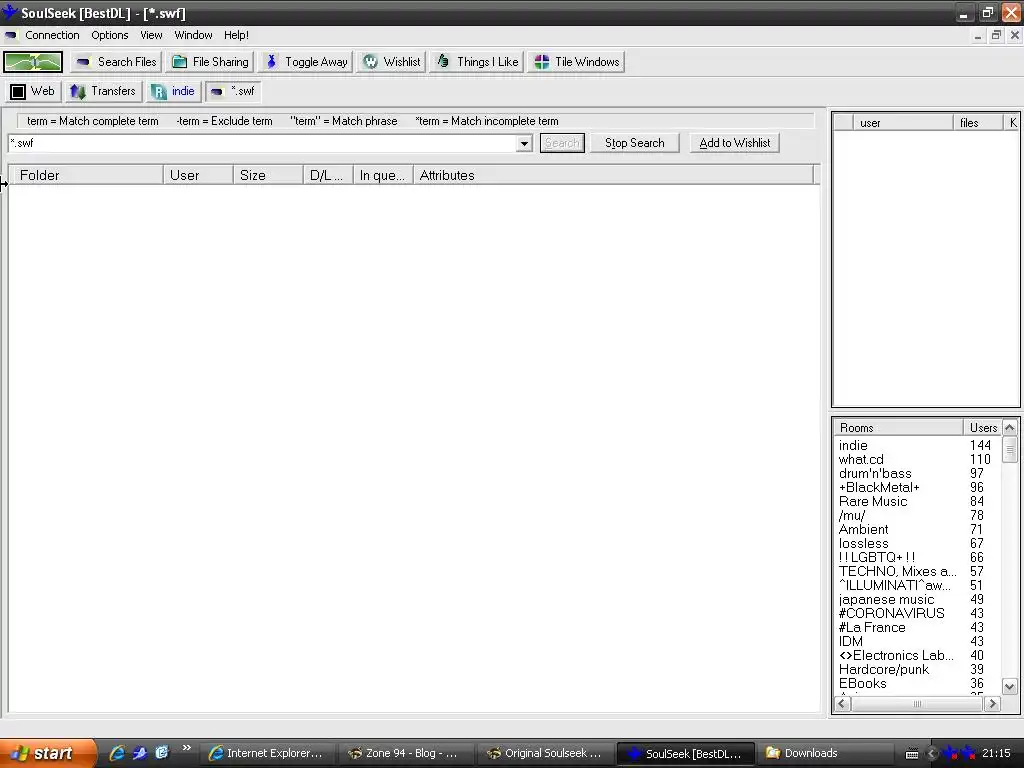Click Add to Wishlist button
Viewport: 1024px width, 768px height.
tap(735, 143)
